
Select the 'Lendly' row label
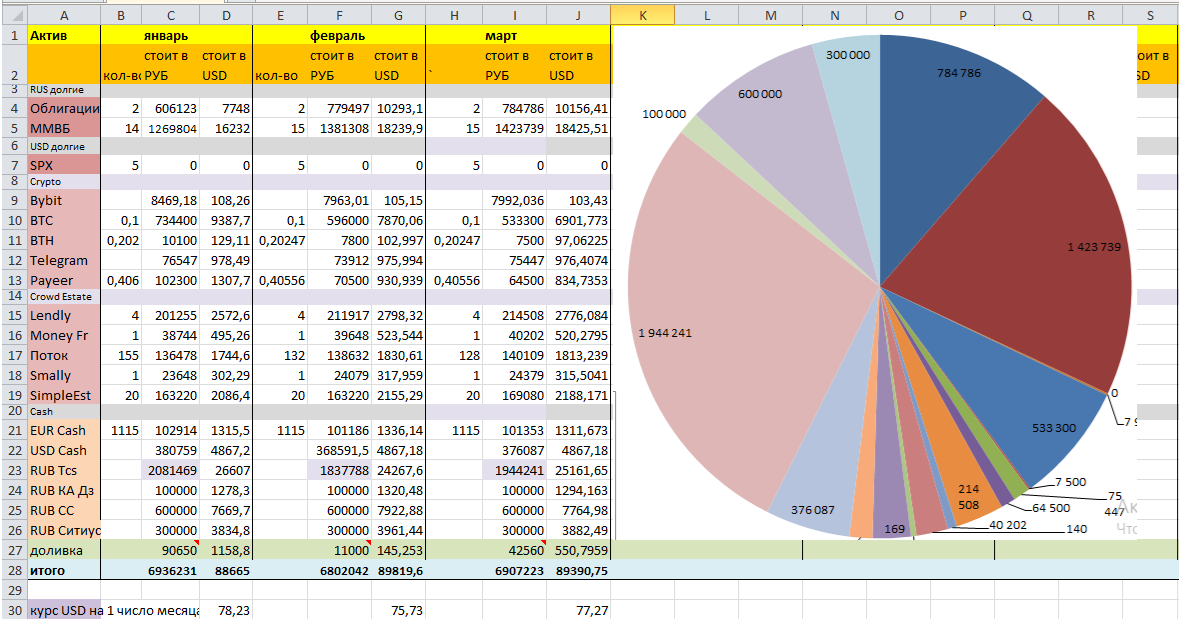(x=64, y=315)
